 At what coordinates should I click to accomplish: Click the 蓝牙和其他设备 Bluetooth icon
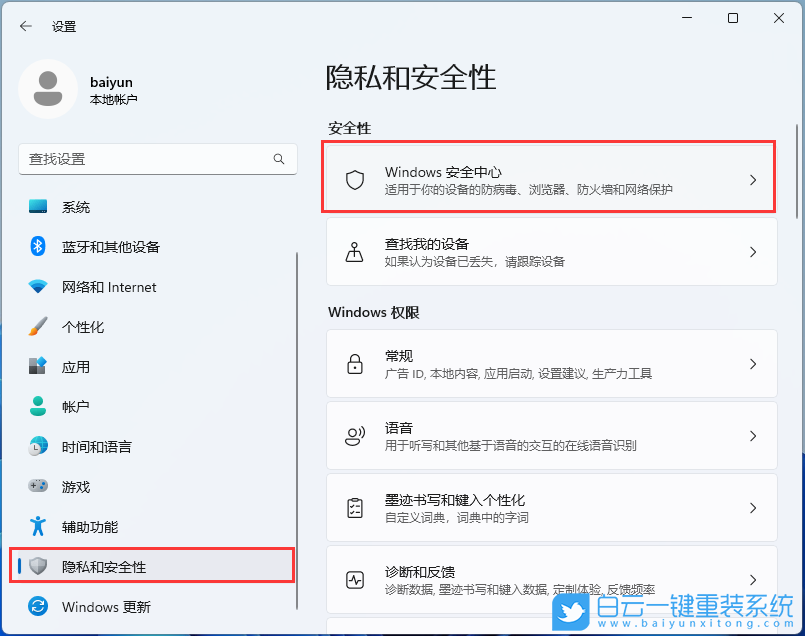37,247
